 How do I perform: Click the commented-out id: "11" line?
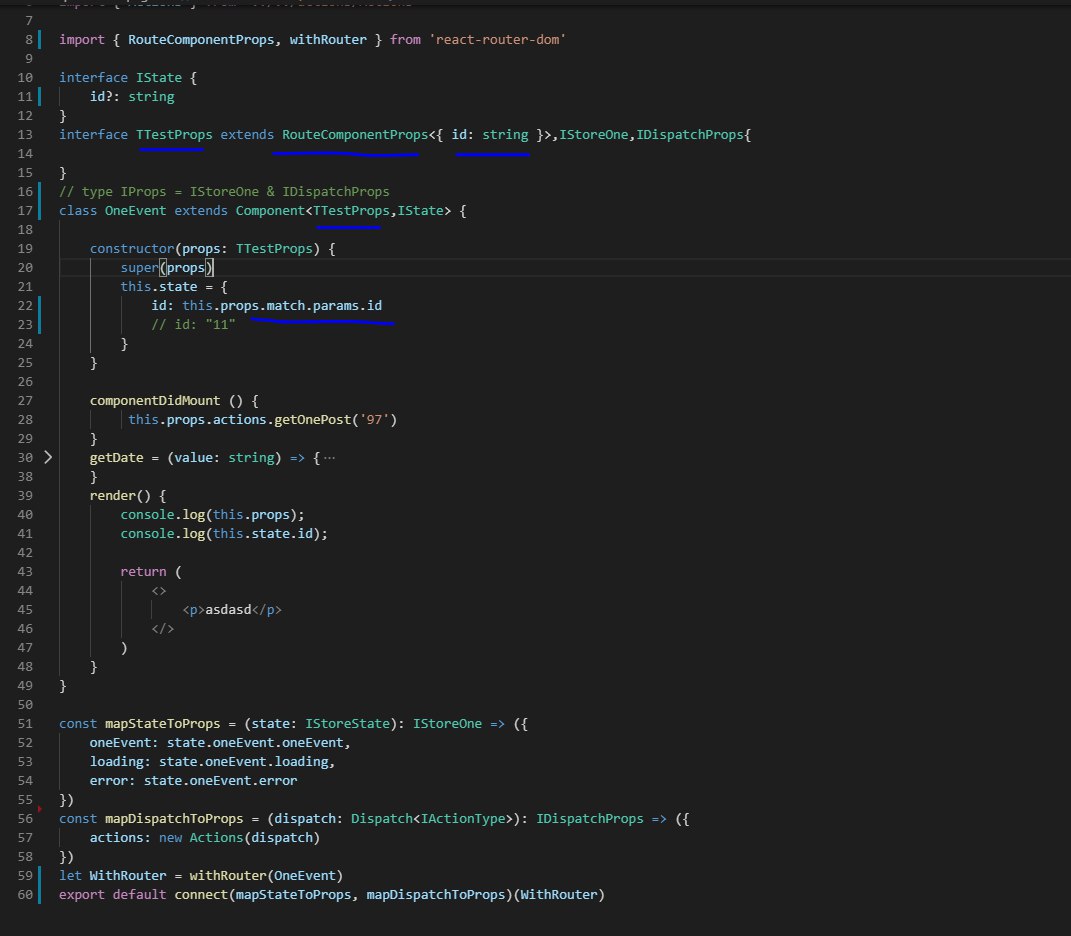pyautogui.click(x=193, y=324)
